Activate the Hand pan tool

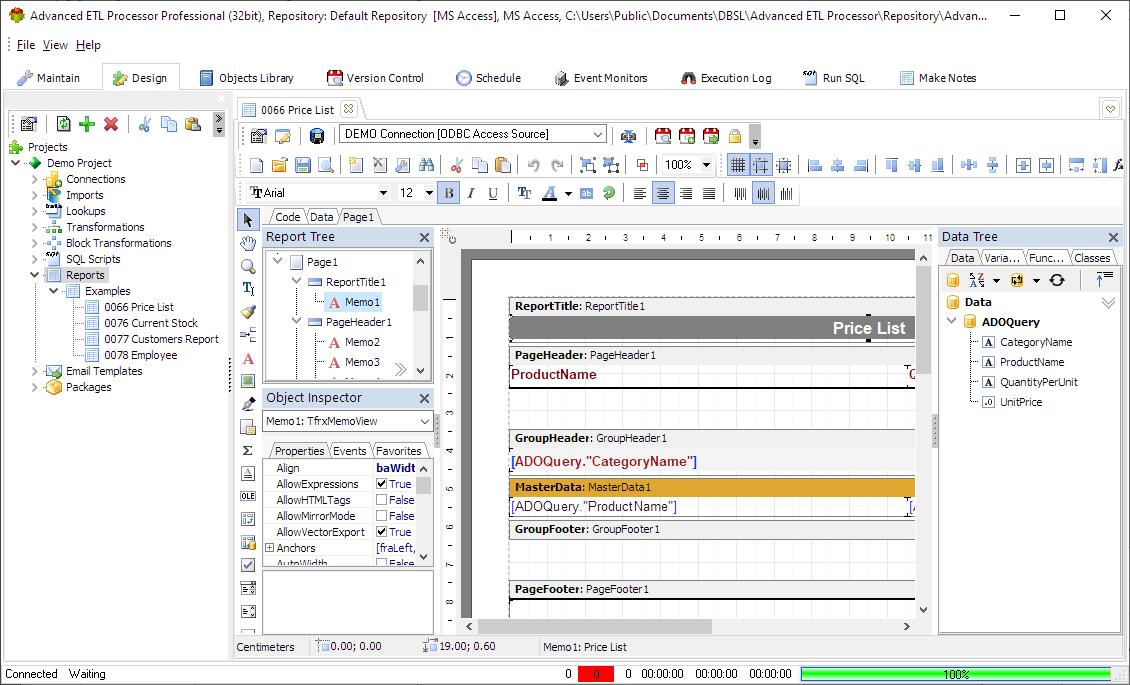[x=248, y=243]
